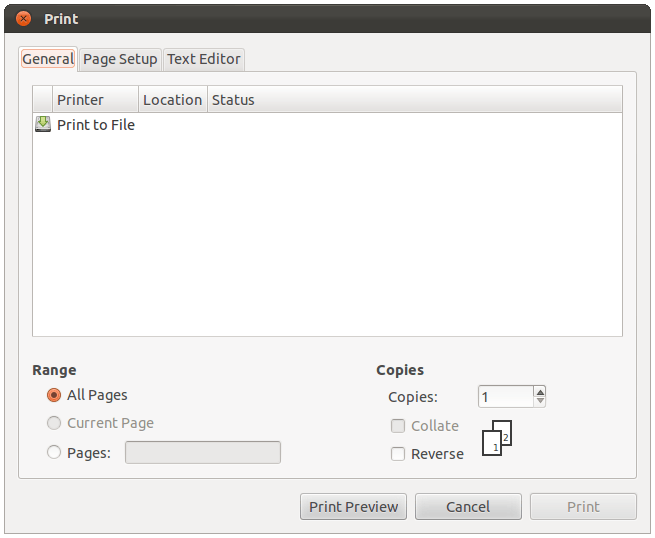Select the All Pages radio button
Viewport: 655px width, 538px height.
(55, 395)
